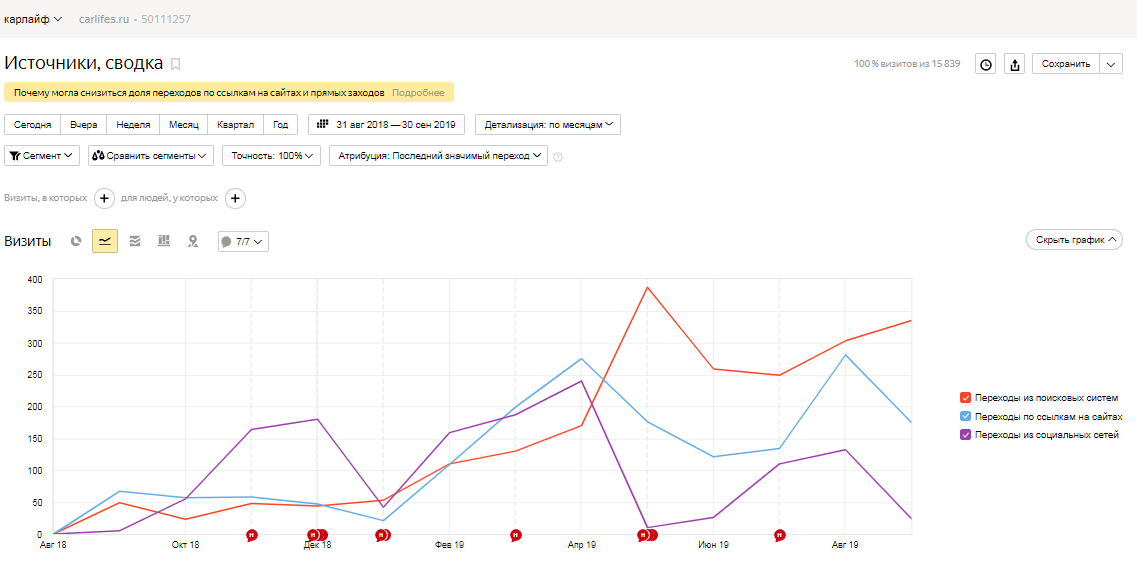Select the Квартал period
1137x569 pixels.
(x=236, y=125)
